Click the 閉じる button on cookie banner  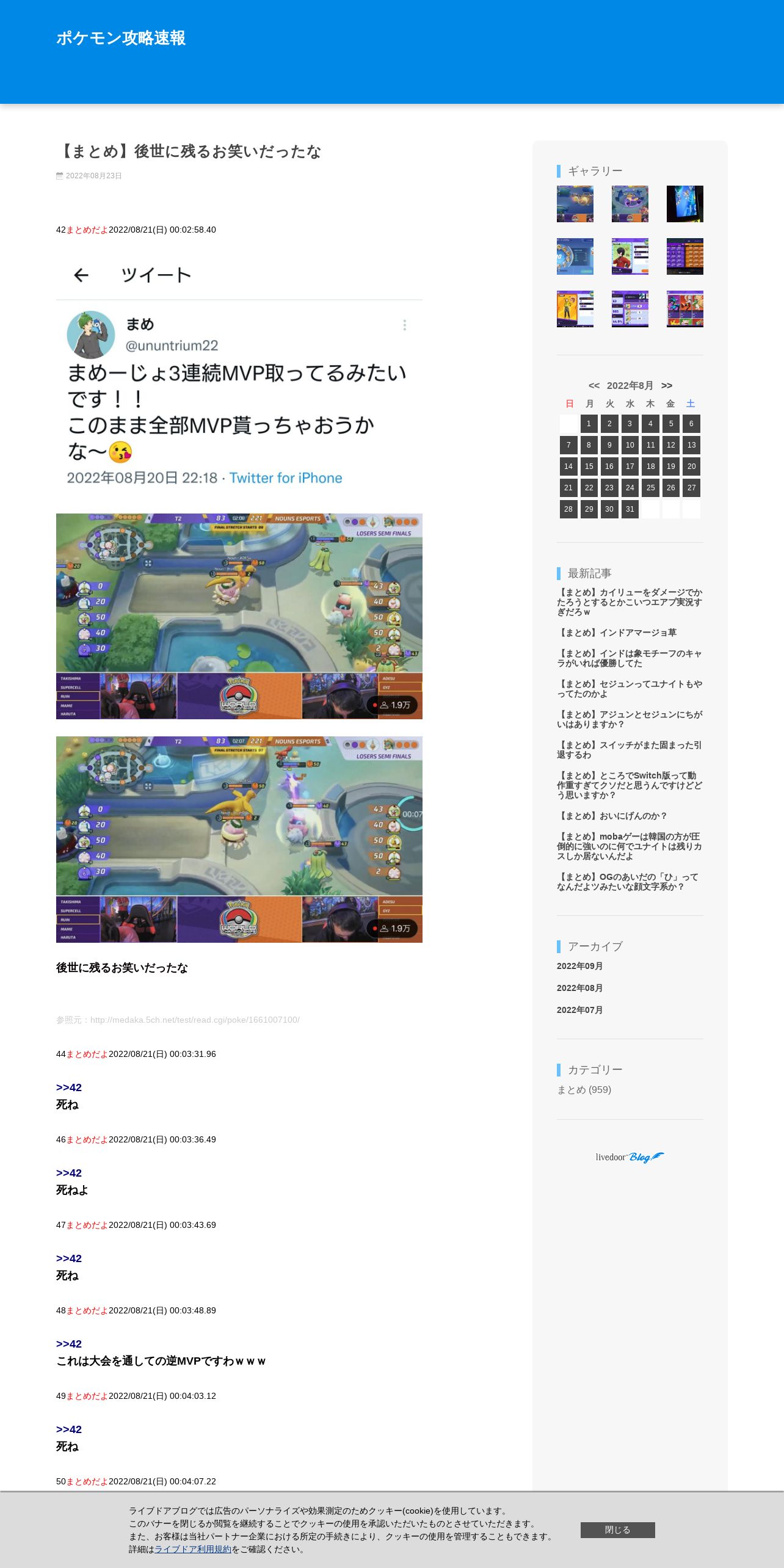[617, 1530]
